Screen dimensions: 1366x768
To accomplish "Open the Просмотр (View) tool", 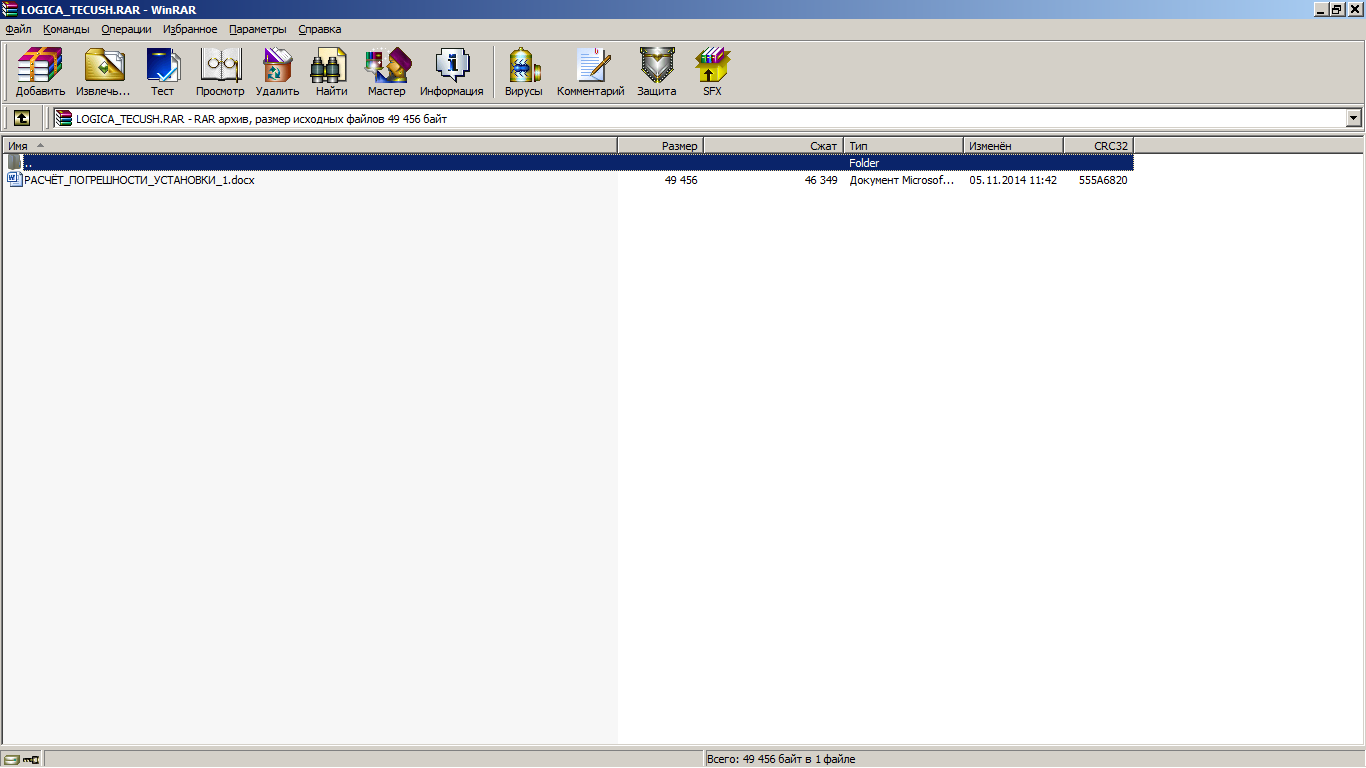I will tap(220, 72).
